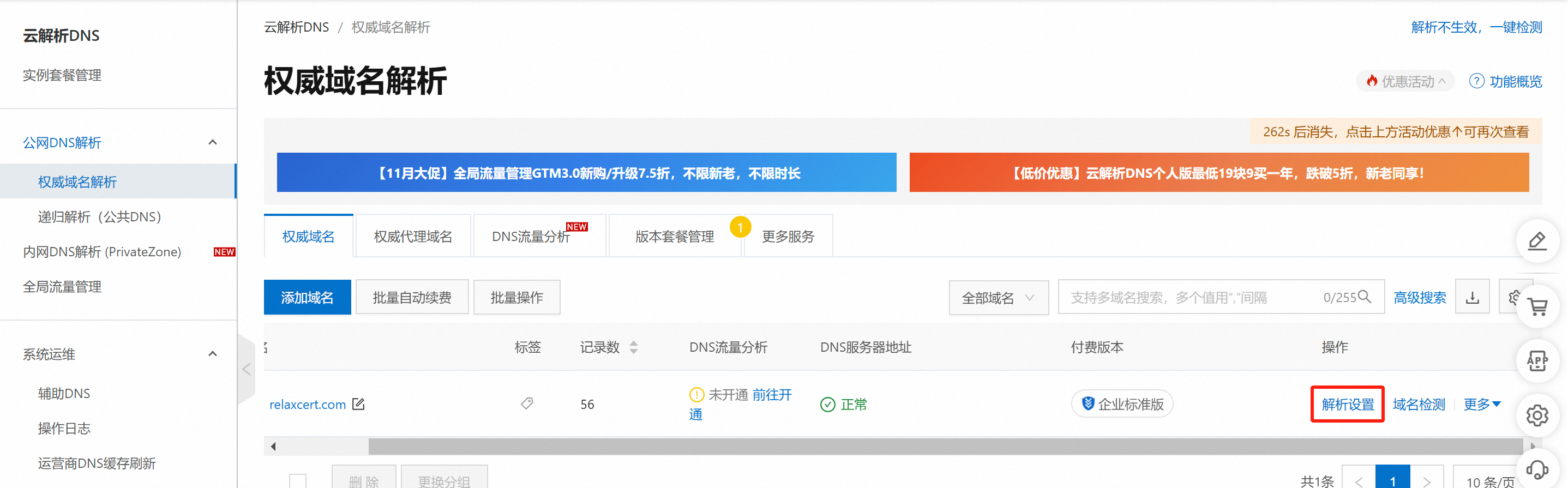Open 内网DNS解析 (PrivateZone) in sidebar
Screen dimensions: 1568x488
(x=103, y=252)
